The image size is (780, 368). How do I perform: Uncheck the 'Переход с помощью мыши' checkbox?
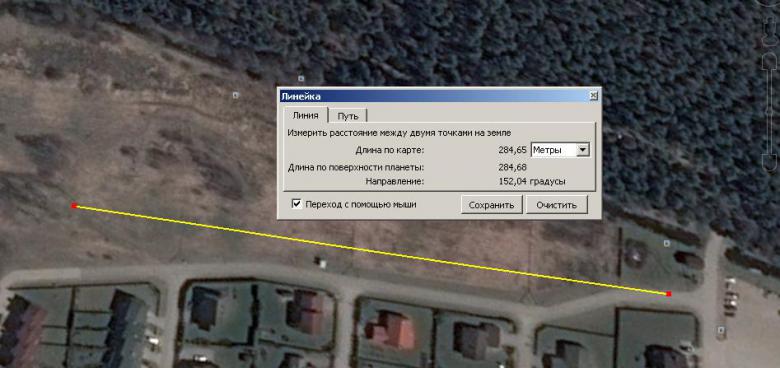(297, 204)
